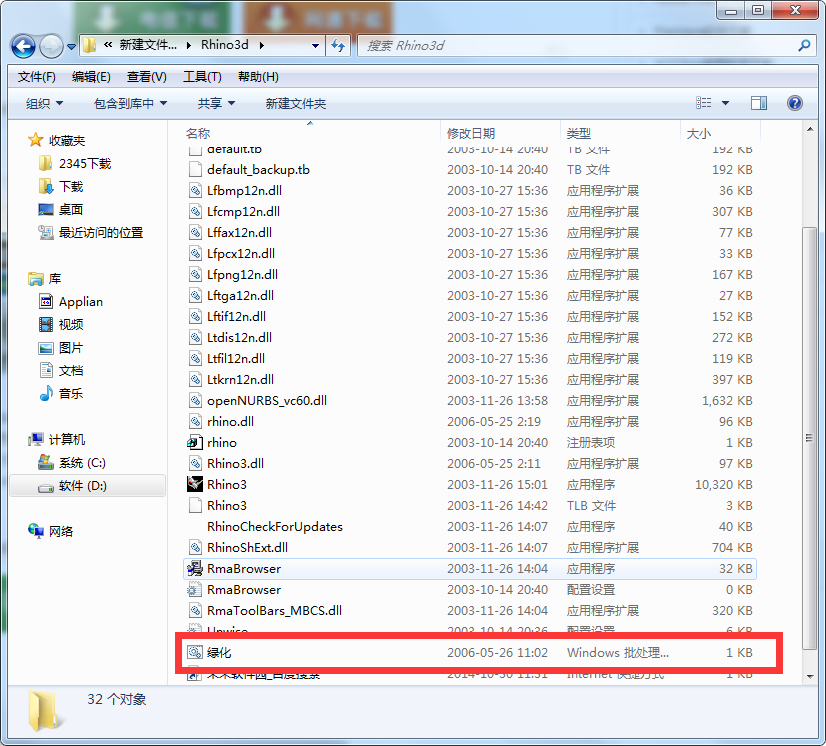Click the Lfpng12n.dll file icon

[x=195, y=274]
